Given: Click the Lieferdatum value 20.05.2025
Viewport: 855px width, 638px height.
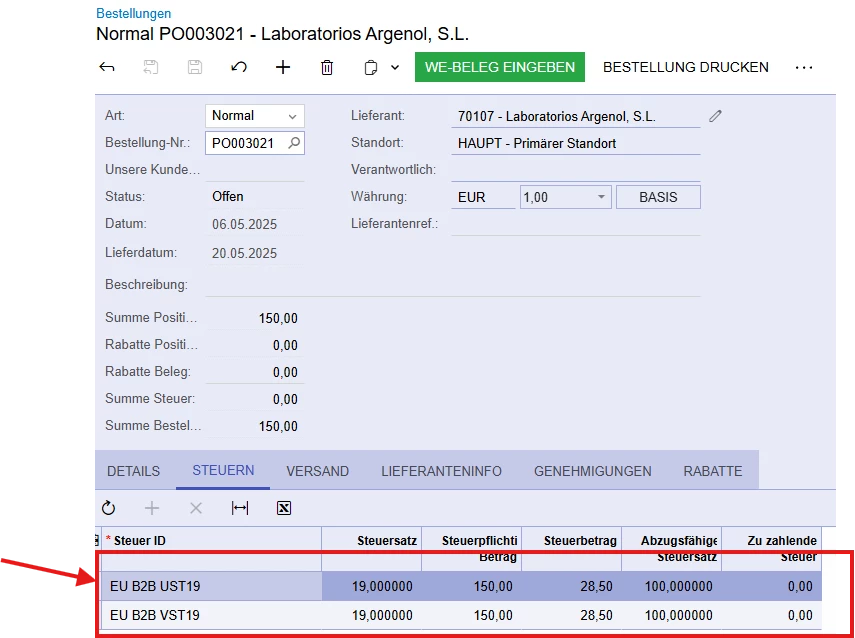Looking at the screenshot, I should click(x=244, y=253).
